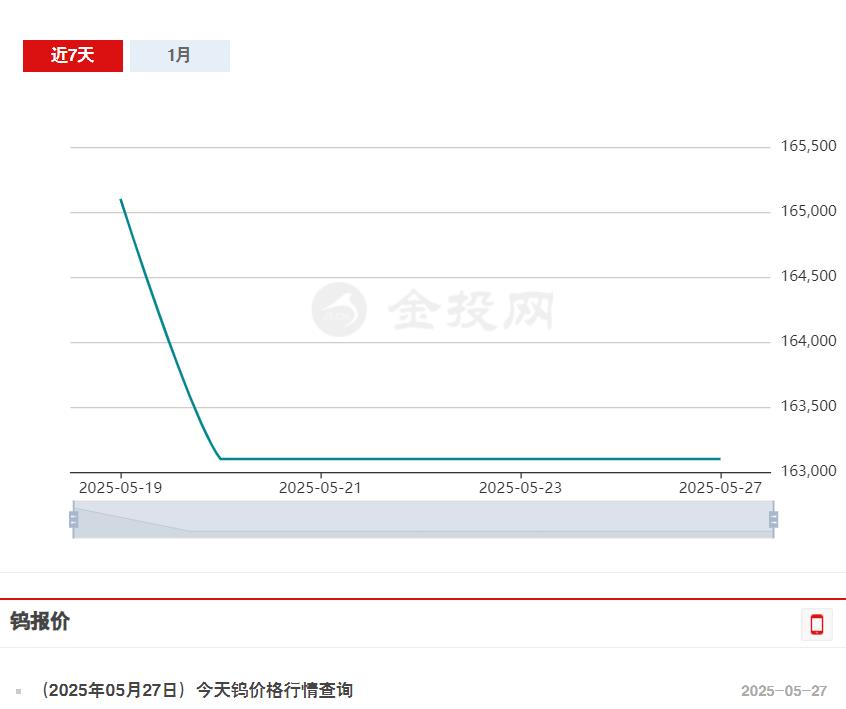Click the 2025-05-27 x-axis label
846x709 pixels.
[x=720, y=488]
